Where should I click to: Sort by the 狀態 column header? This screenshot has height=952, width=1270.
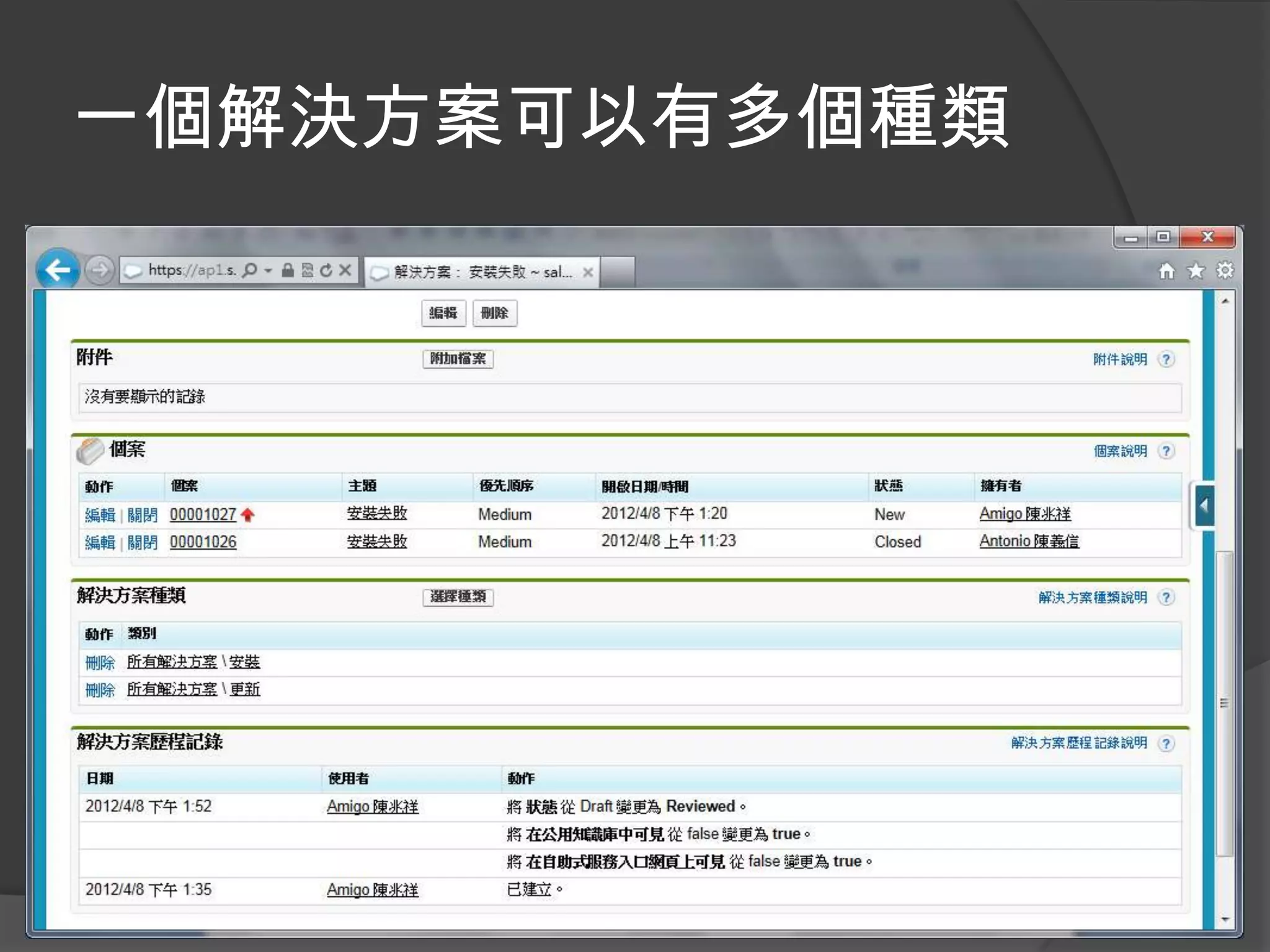(x=889, y=486)
